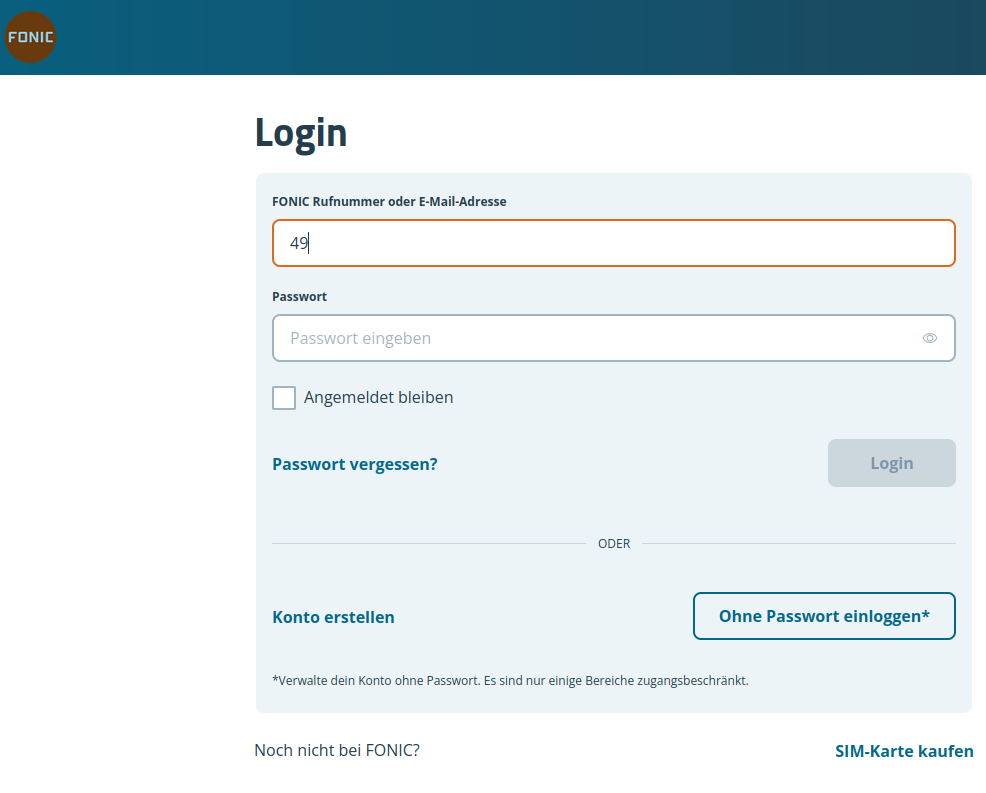Enable the Angemeldet bleiben checkbox
Screen dimensions: 986x793
(x=284, y=398)
